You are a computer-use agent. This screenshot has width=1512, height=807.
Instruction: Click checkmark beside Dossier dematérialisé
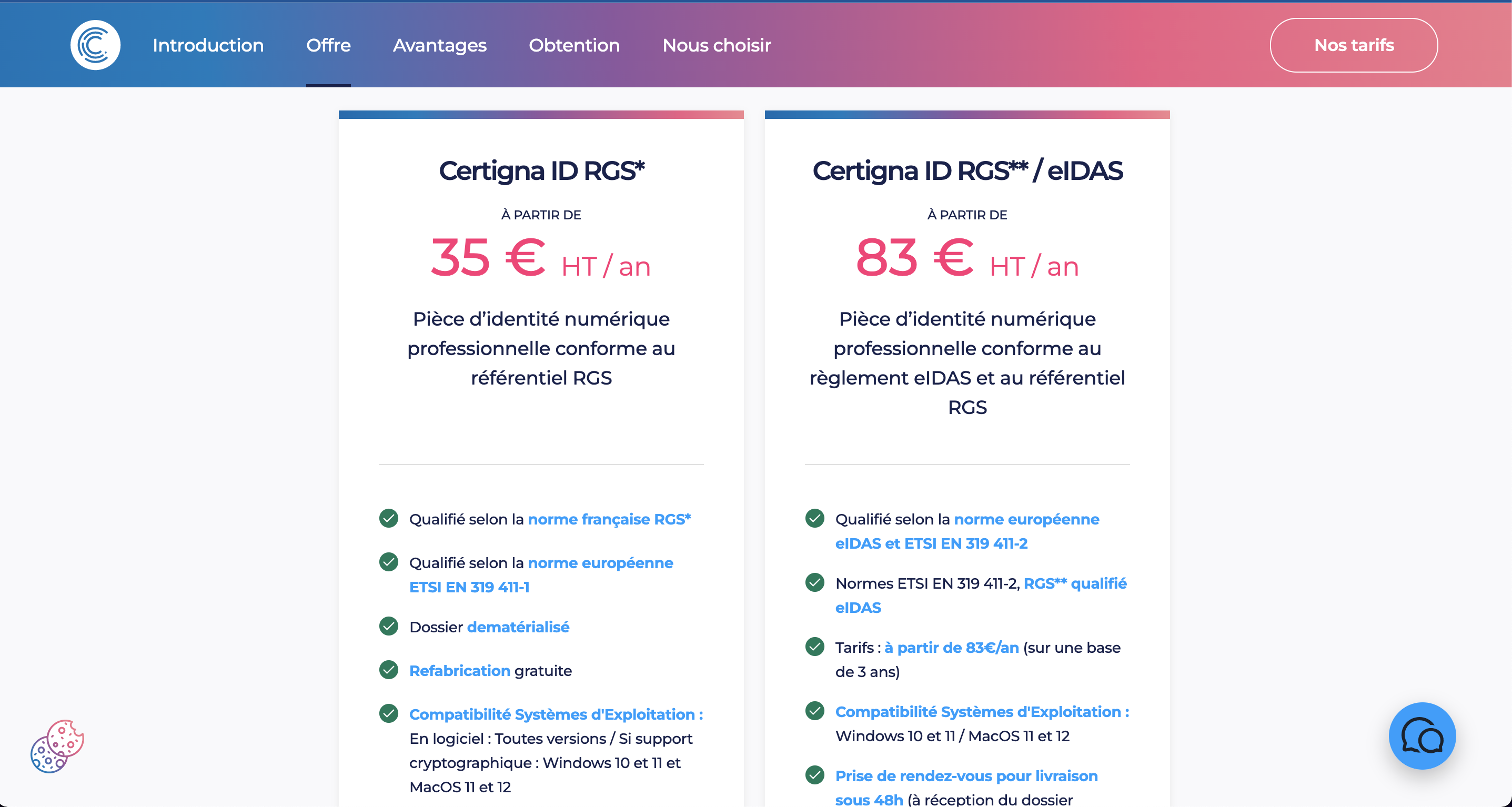pos(389,626)
